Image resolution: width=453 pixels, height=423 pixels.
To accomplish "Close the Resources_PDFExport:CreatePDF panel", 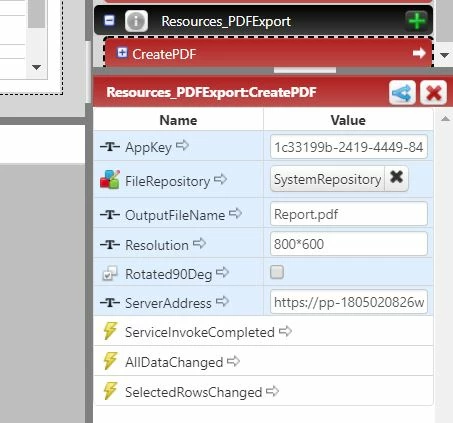I will pos(433,92).
